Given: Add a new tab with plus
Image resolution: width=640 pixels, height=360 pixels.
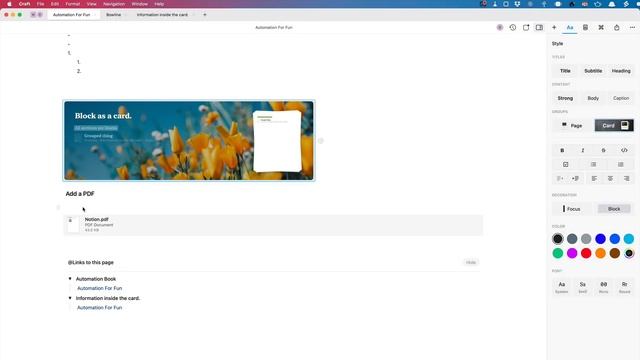Looking at the screenshot, I should (204, 15).
